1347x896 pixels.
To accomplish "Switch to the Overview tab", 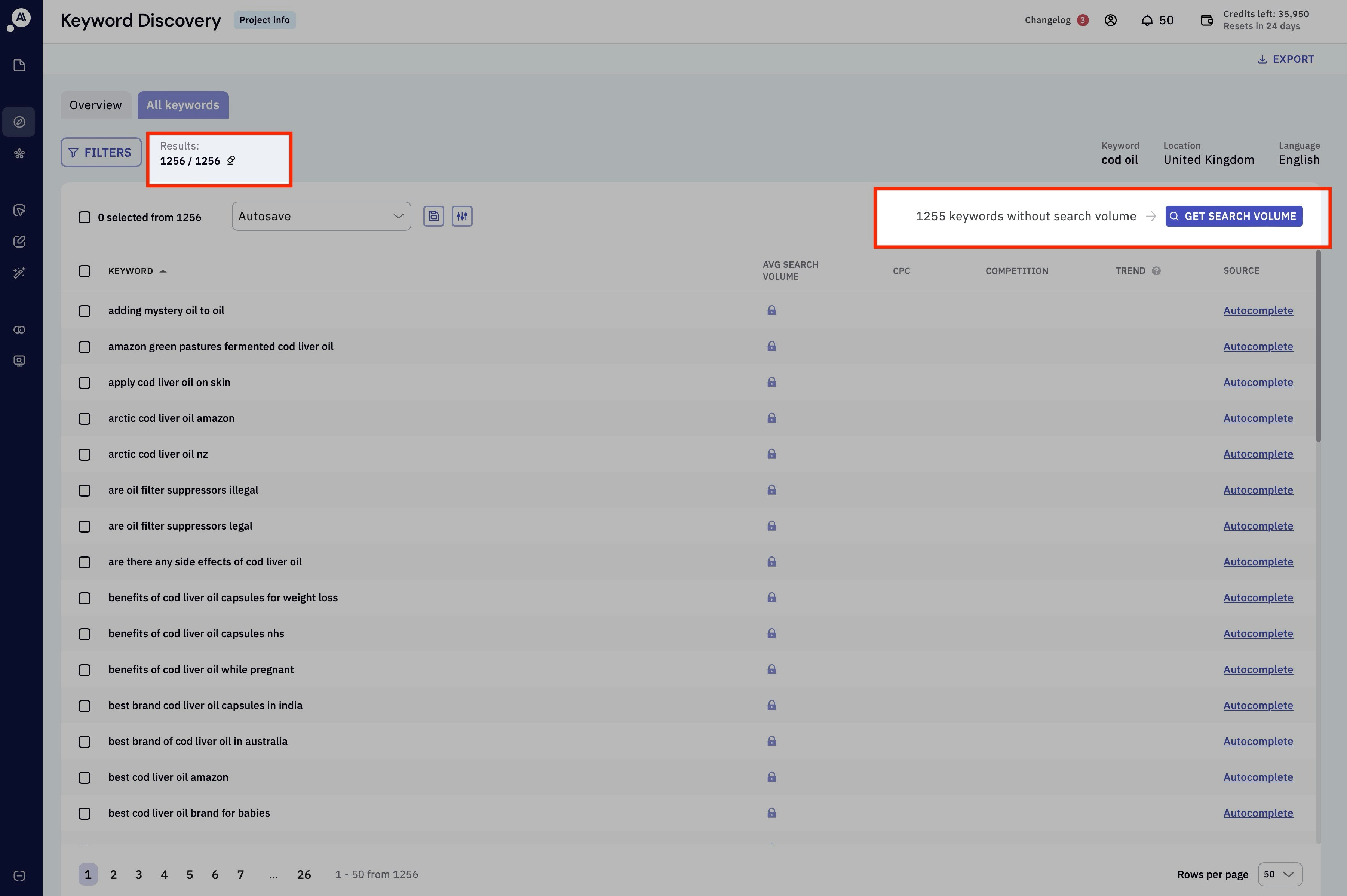I will tap(95, 105).
